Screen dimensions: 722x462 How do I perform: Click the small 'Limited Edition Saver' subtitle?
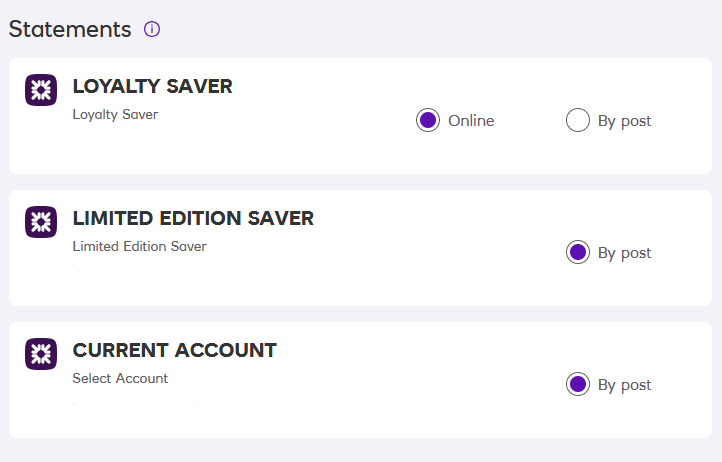[x=139, y=247]
